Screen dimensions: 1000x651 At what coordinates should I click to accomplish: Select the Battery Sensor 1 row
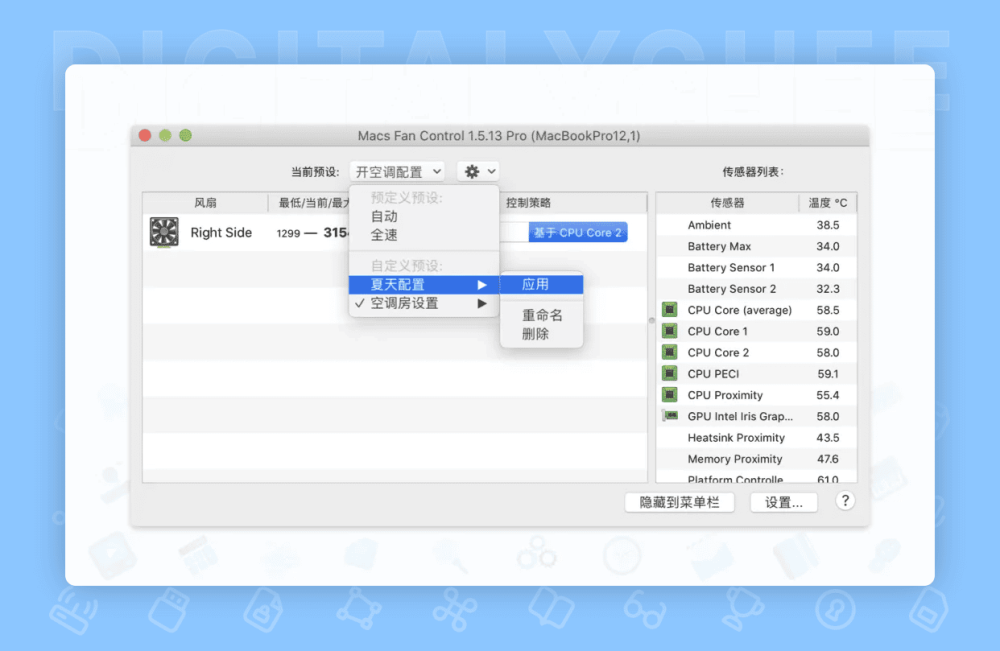point(756,267)
